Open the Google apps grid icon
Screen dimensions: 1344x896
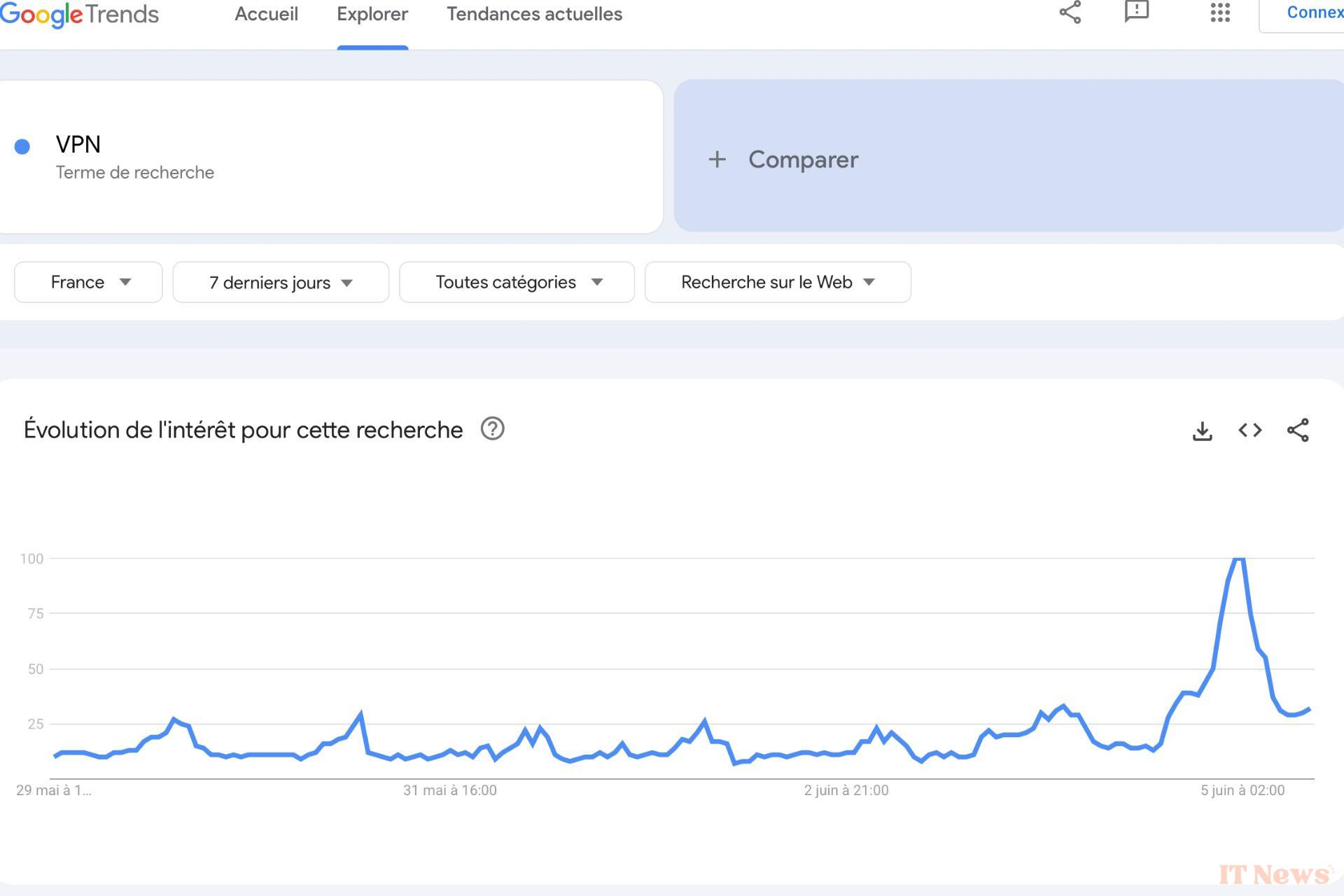[1220, 13]
